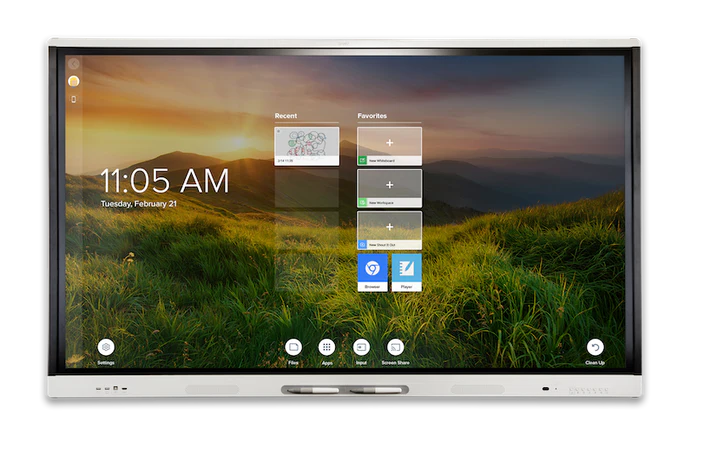Image resolution: width=704 pixels, height=462 pixels.
Task: Click the 11:05 AM clock display
Action: click(x=164, y=181)
